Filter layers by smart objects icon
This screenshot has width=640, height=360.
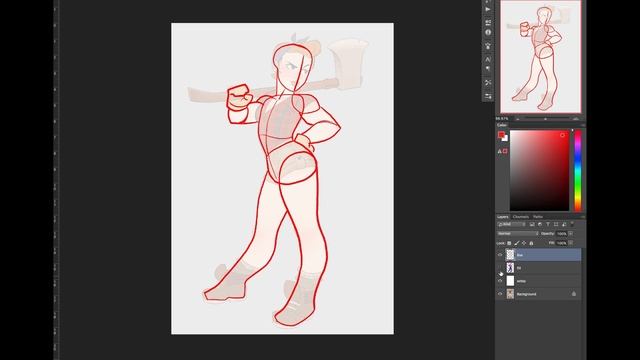(x=564, y=224)
